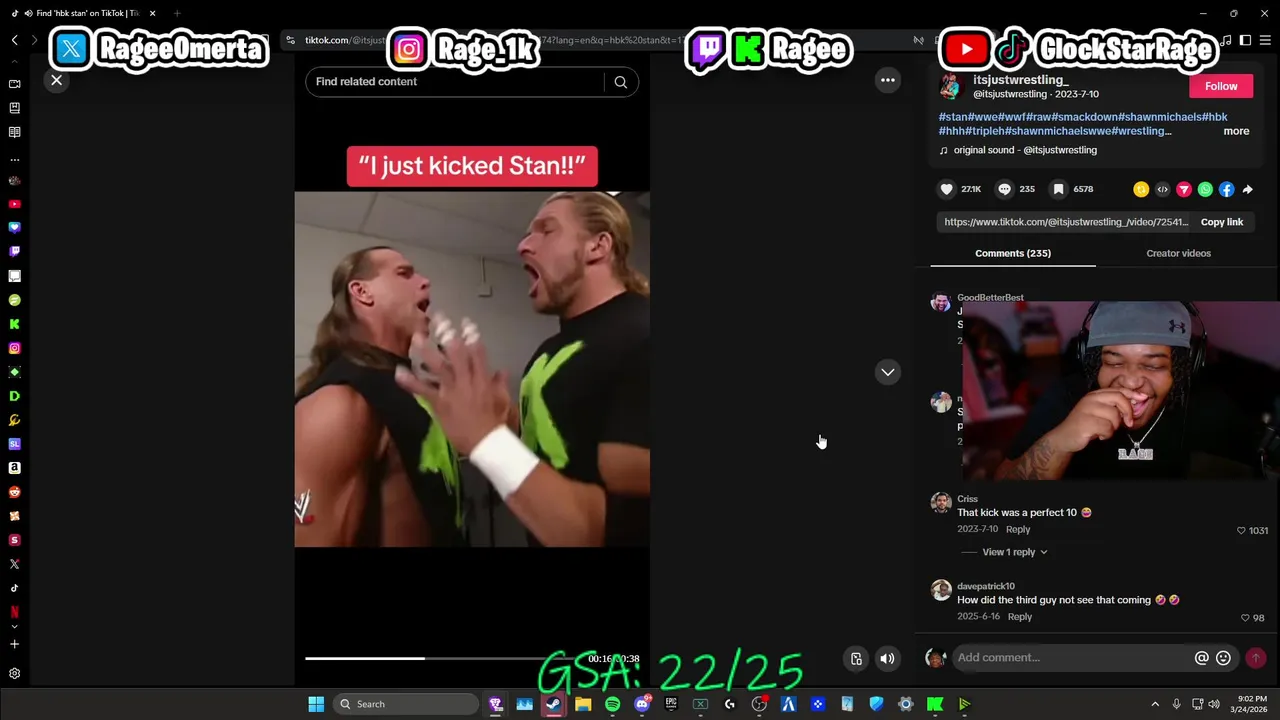Open Criss commenter's profile name
The image size is (1280, 720).
pos(967,499)
